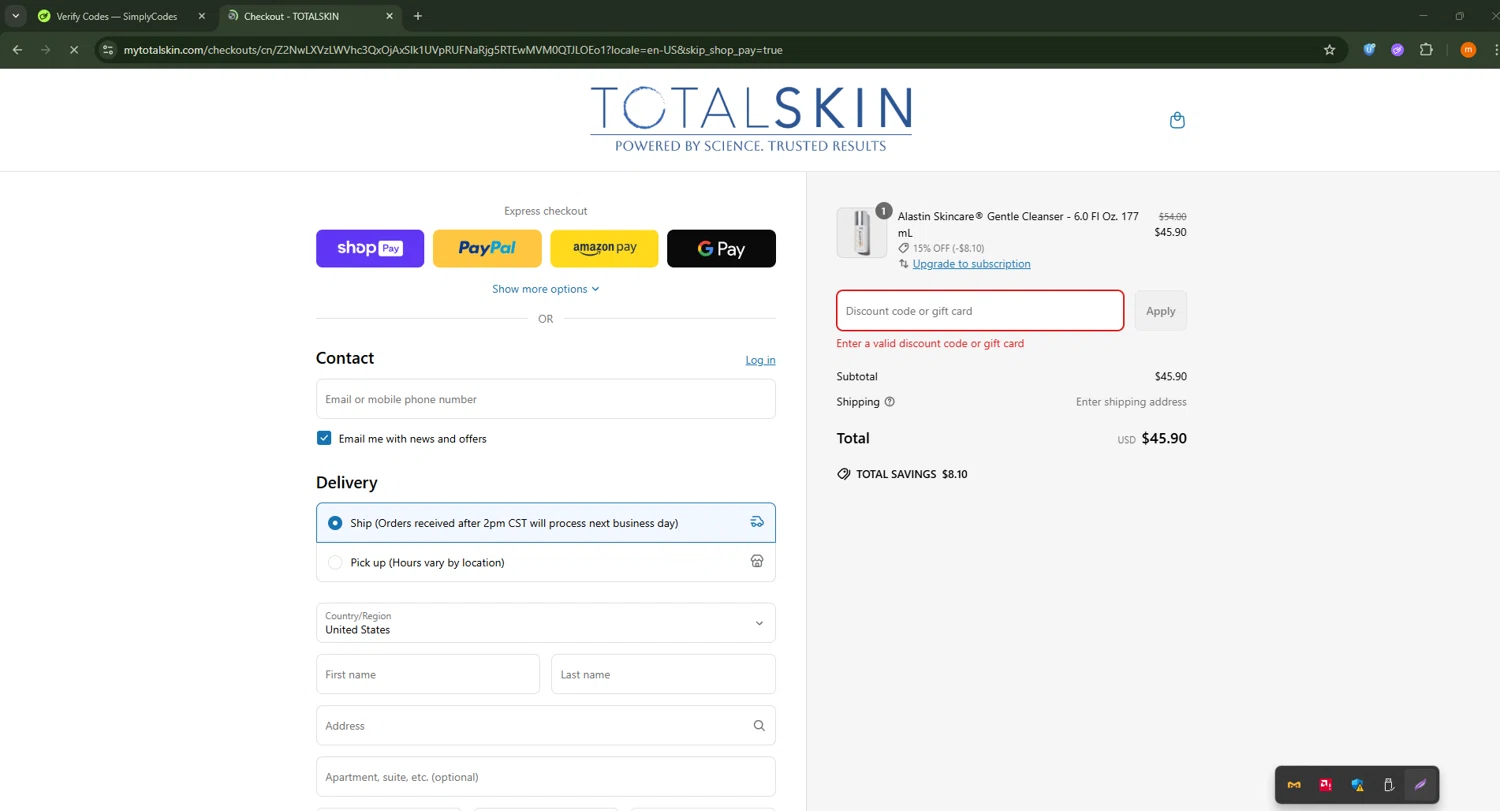1500x811 pixels.
Task: Pay with Google Pay
Action: pyautogui.click(x=721, y=248)
